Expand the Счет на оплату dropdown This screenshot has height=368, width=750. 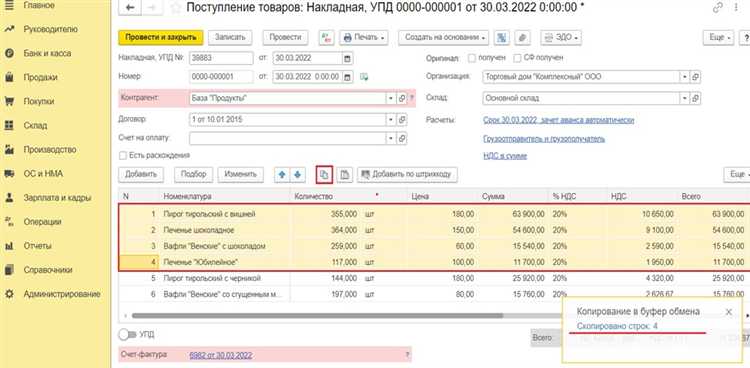[392, 138]
